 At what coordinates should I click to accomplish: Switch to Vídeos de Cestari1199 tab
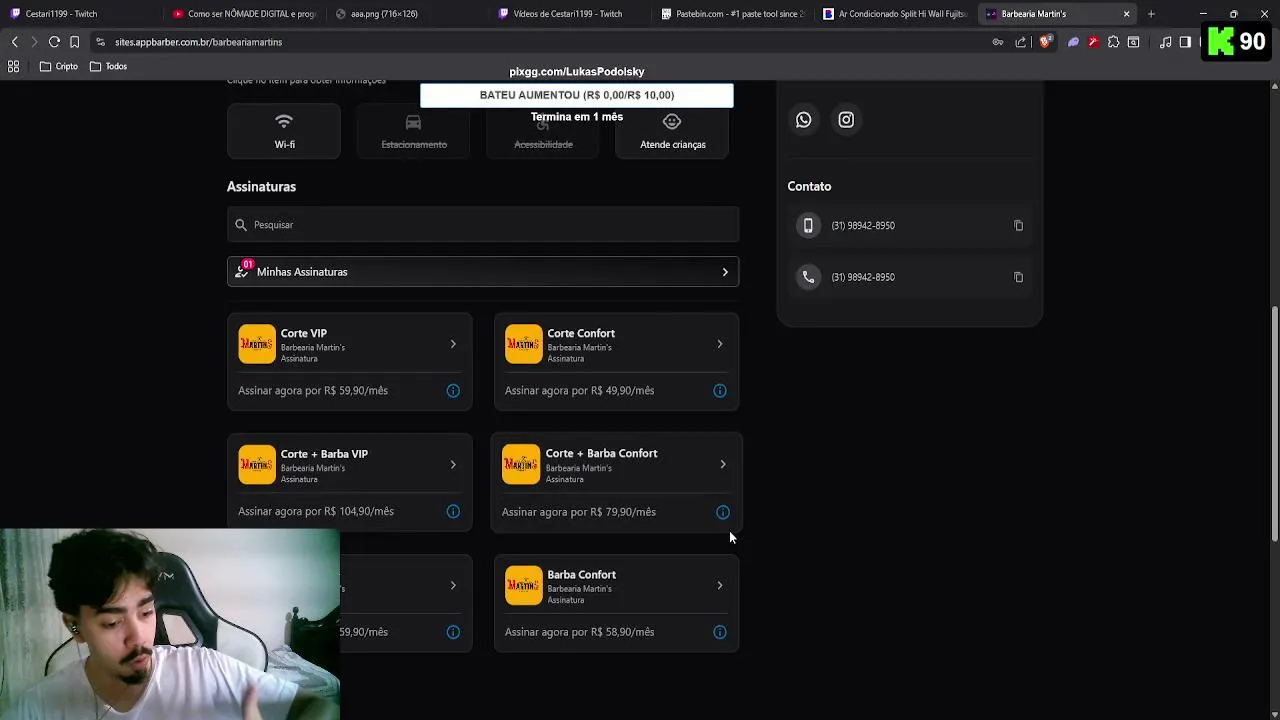coord(570,14)
